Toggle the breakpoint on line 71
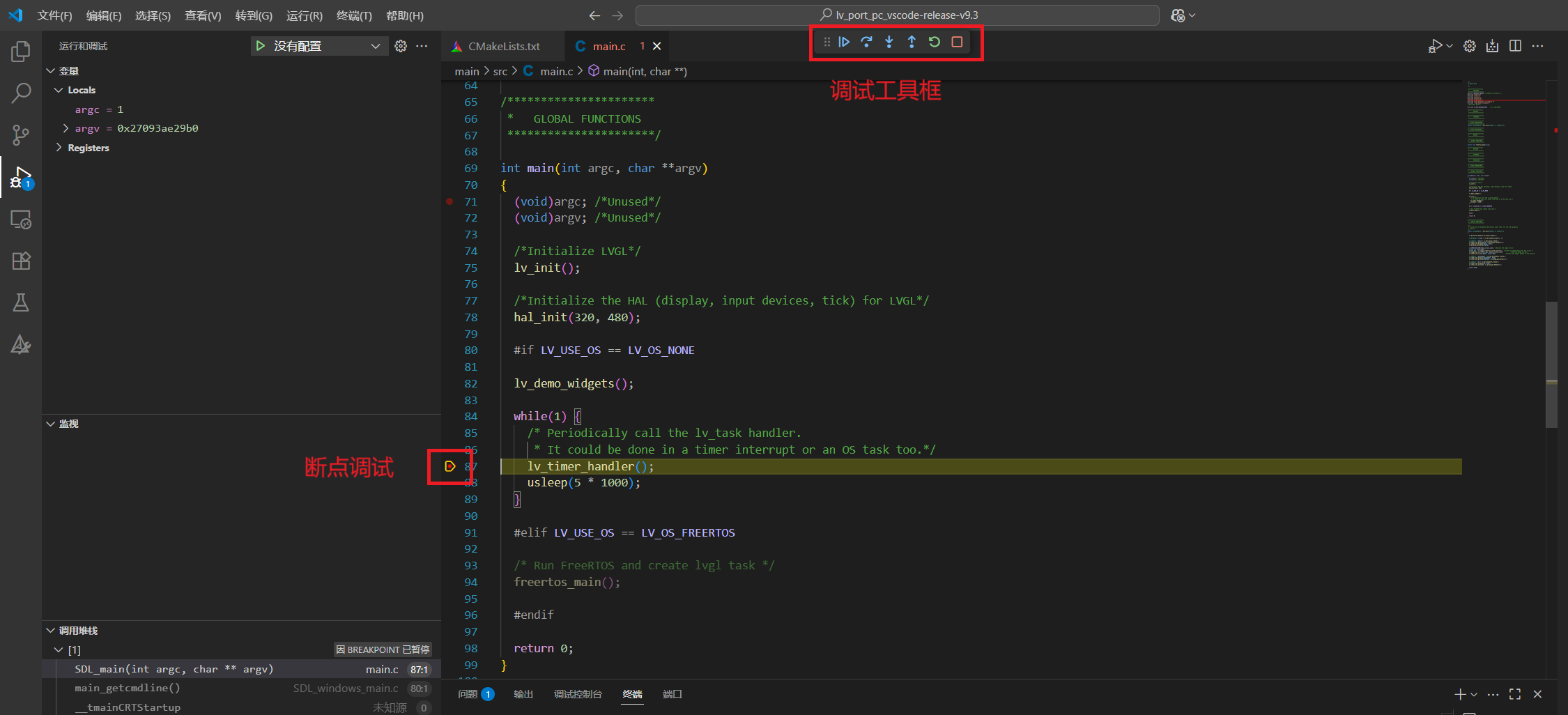The height and width of the screenshot is (715, 1568). 450,201
